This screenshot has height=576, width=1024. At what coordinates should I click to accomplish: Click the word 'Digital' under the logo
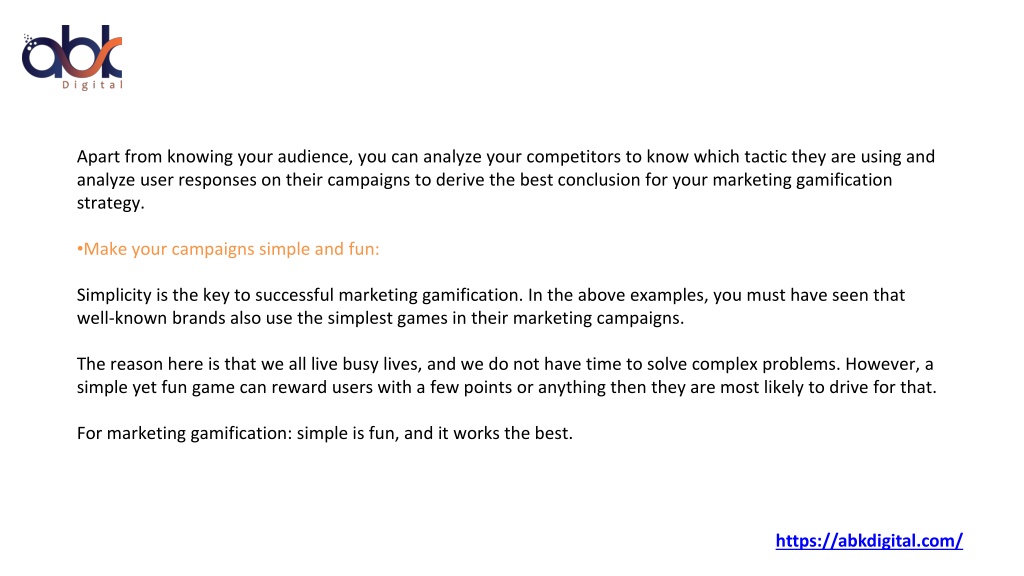93,85
